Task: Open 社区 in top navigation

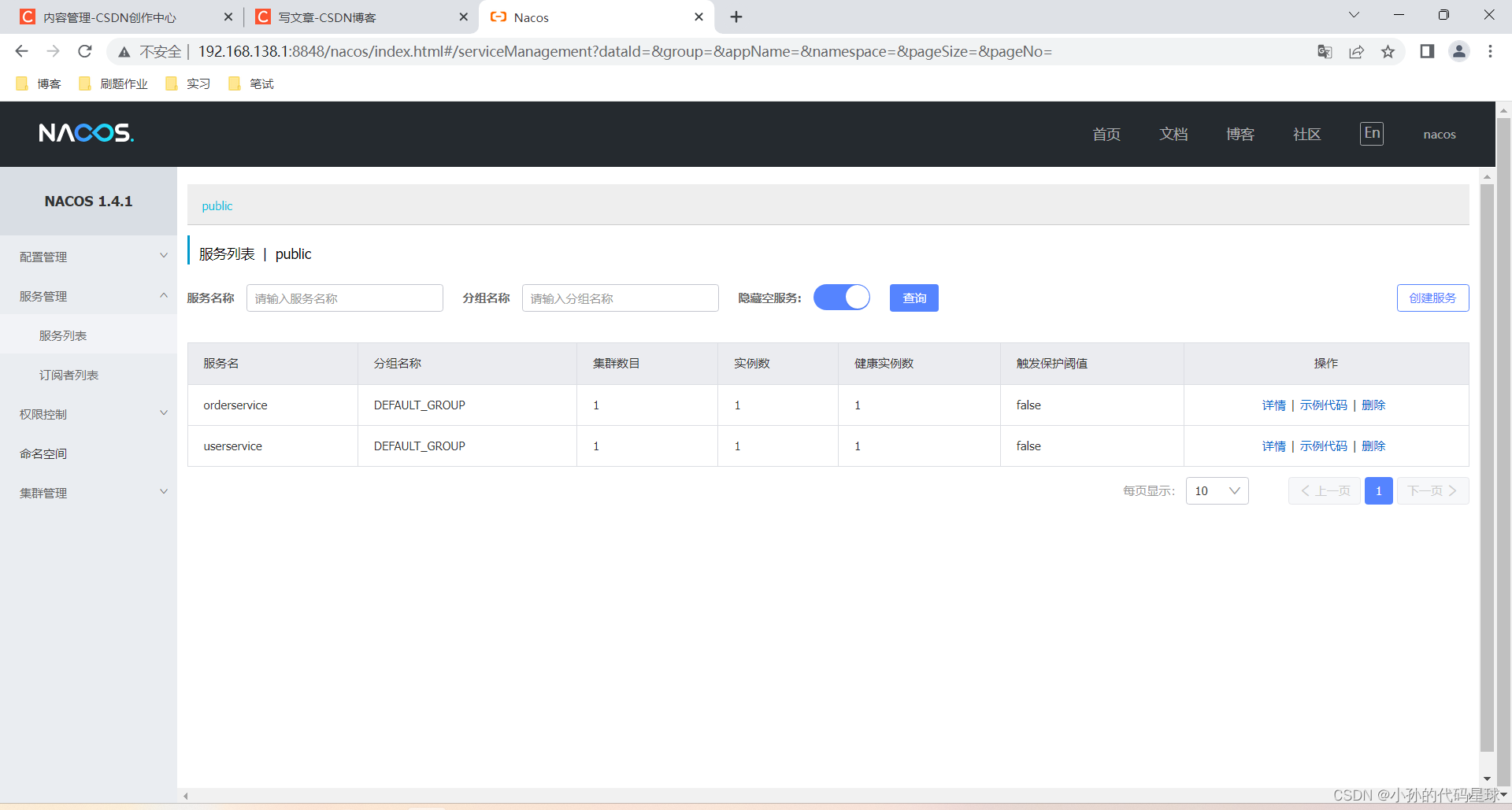Action: click(x=1307, y=134)
